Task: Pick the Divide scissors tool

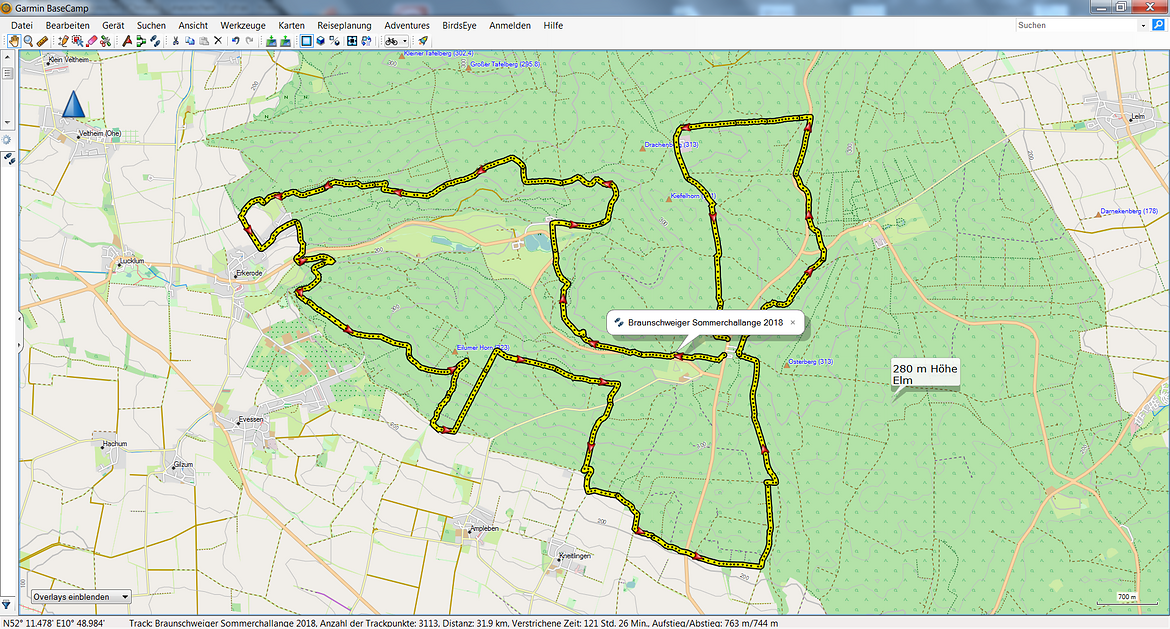Action: point(105,41)
